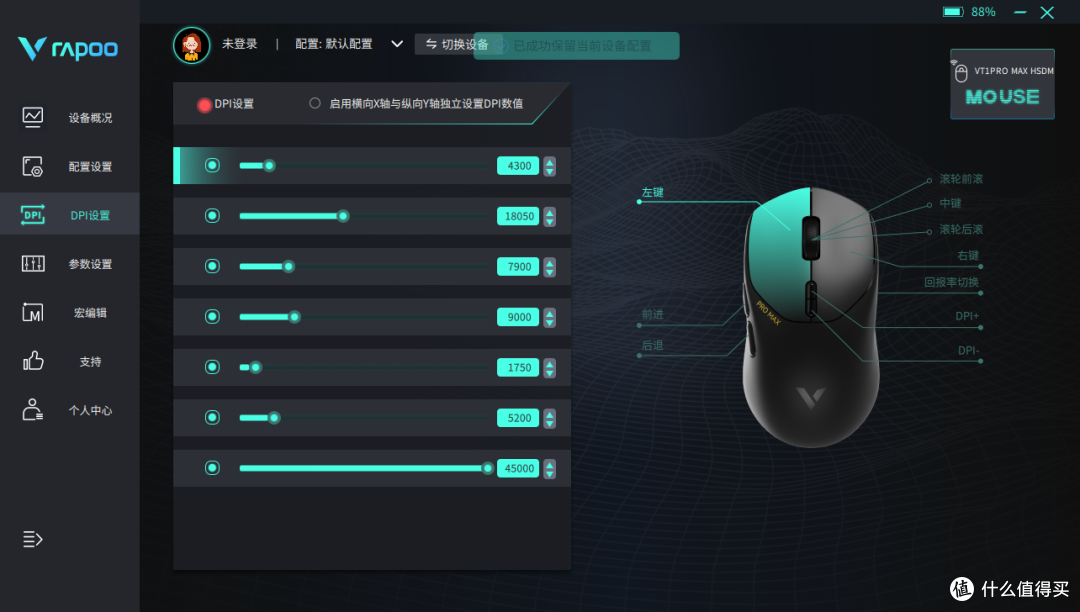Click the 18050 DPI slider handle

click(x=343, y=216)
